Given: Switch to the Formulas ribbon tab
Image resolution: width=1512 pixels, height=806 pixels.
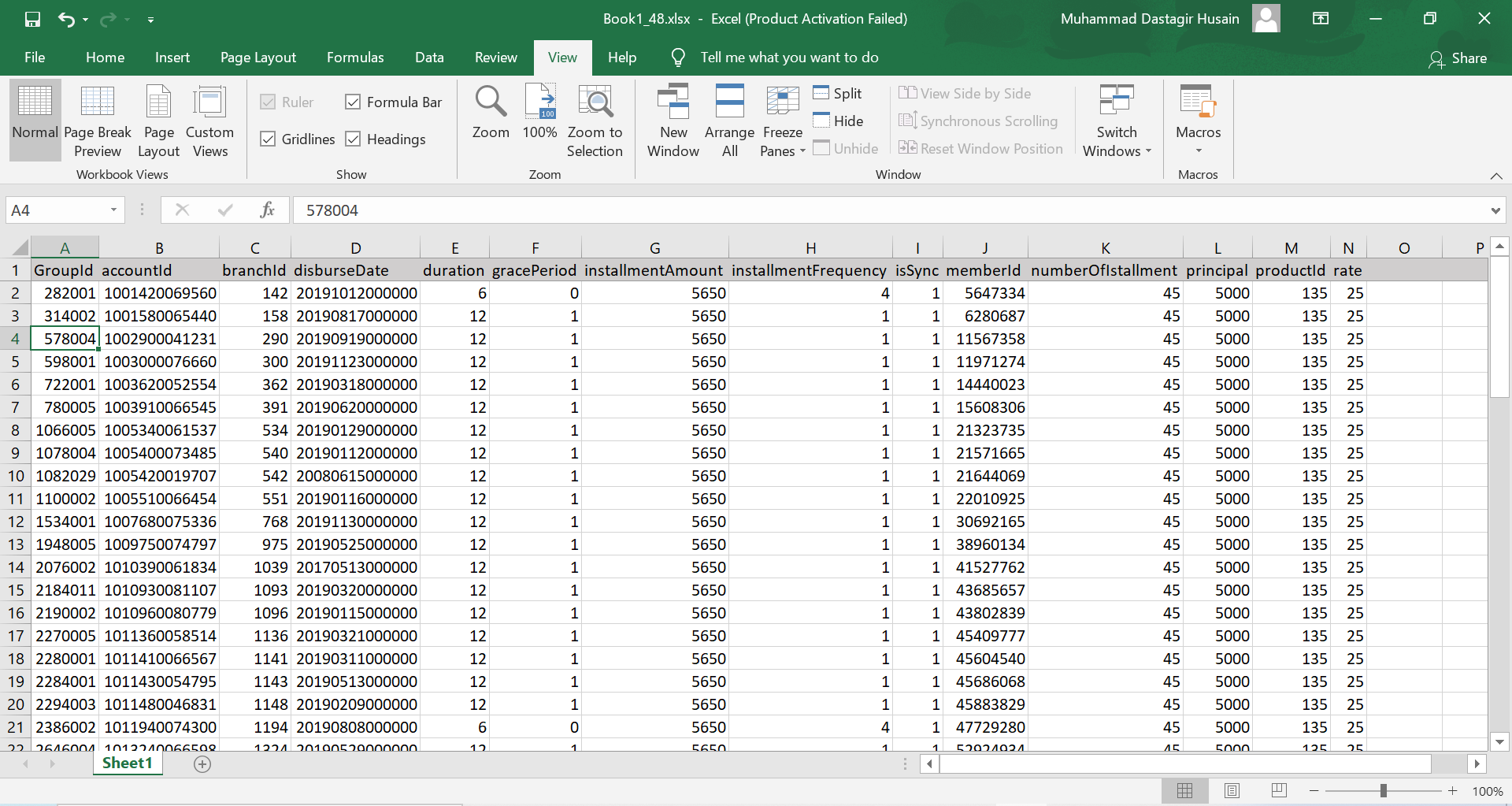Looking at the screenshot, I should point(355,57).
